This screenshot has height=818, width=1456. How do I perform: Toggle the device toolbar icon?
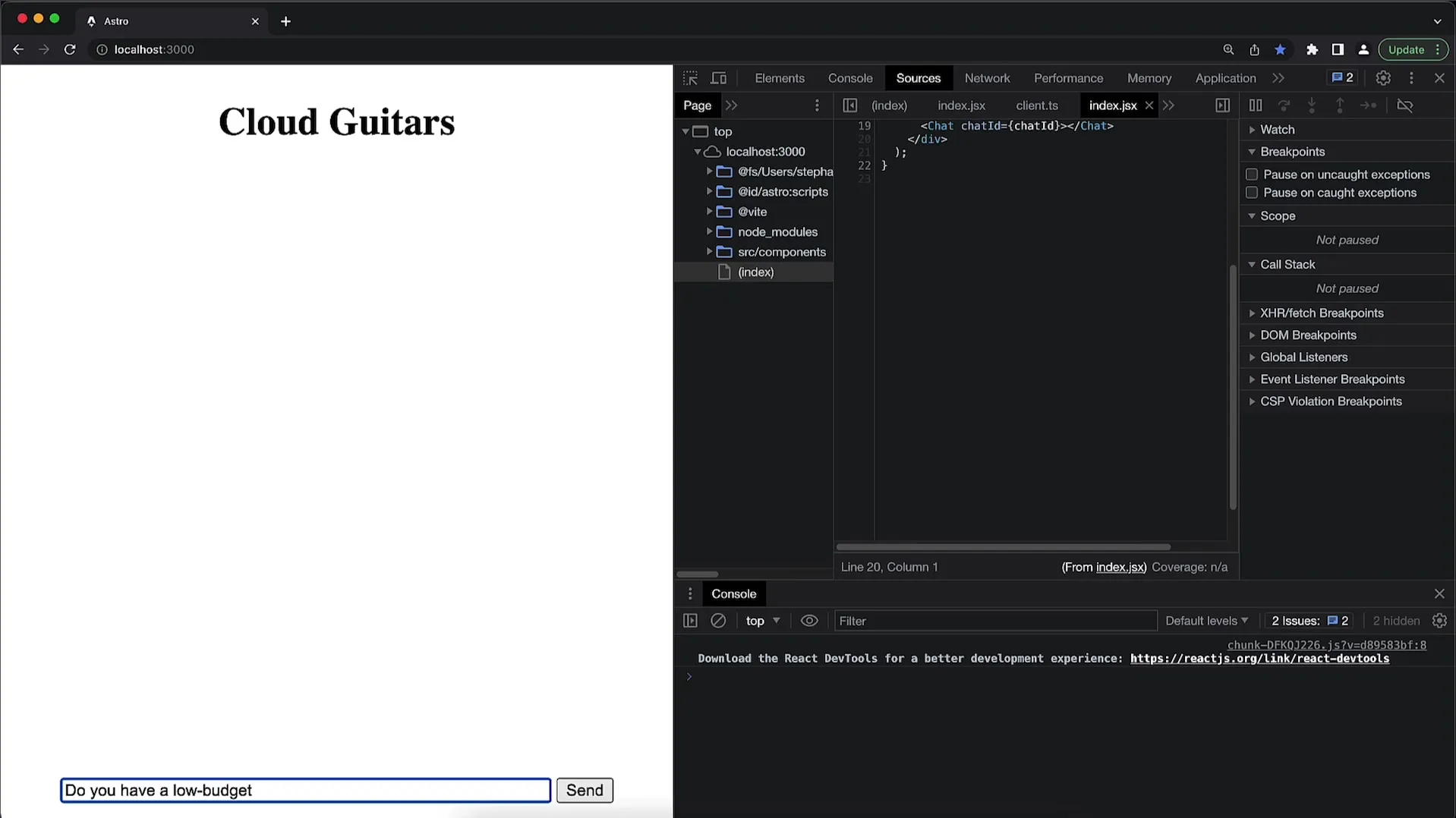pyautogui.click(x=718, y=78)
